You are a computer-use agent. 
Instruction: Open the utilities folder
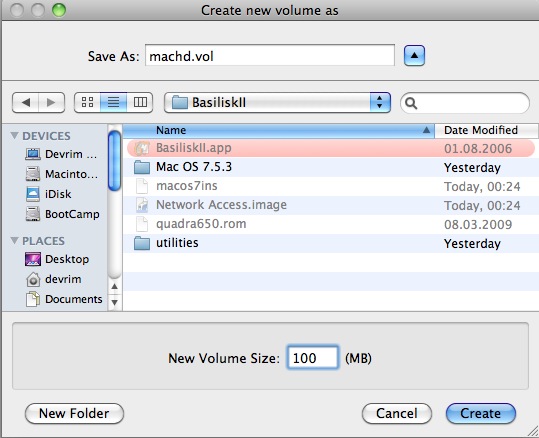coord(331,243)
